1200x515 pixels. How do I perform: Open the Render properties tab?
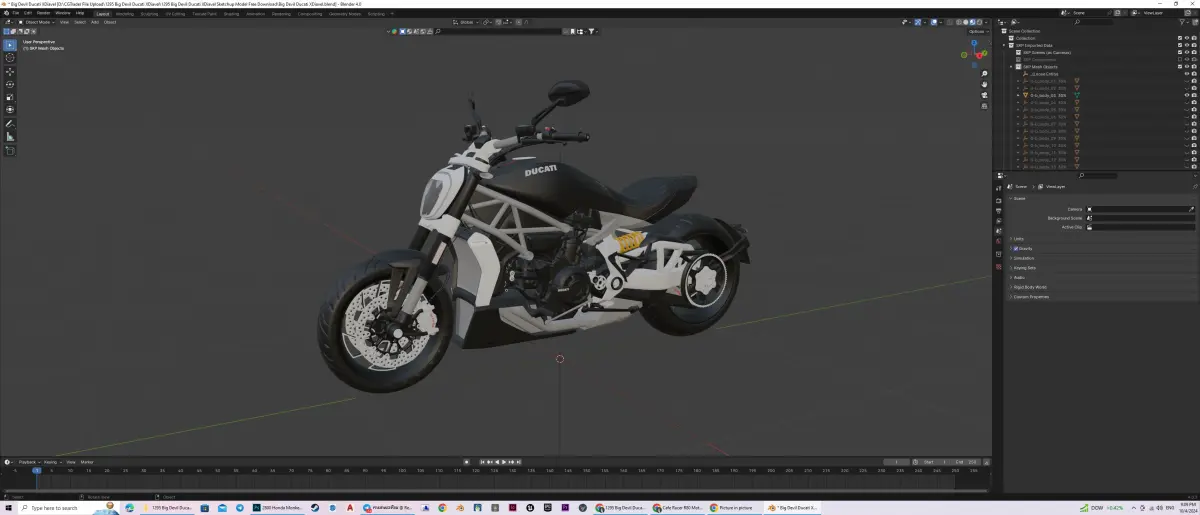(998, 199)
